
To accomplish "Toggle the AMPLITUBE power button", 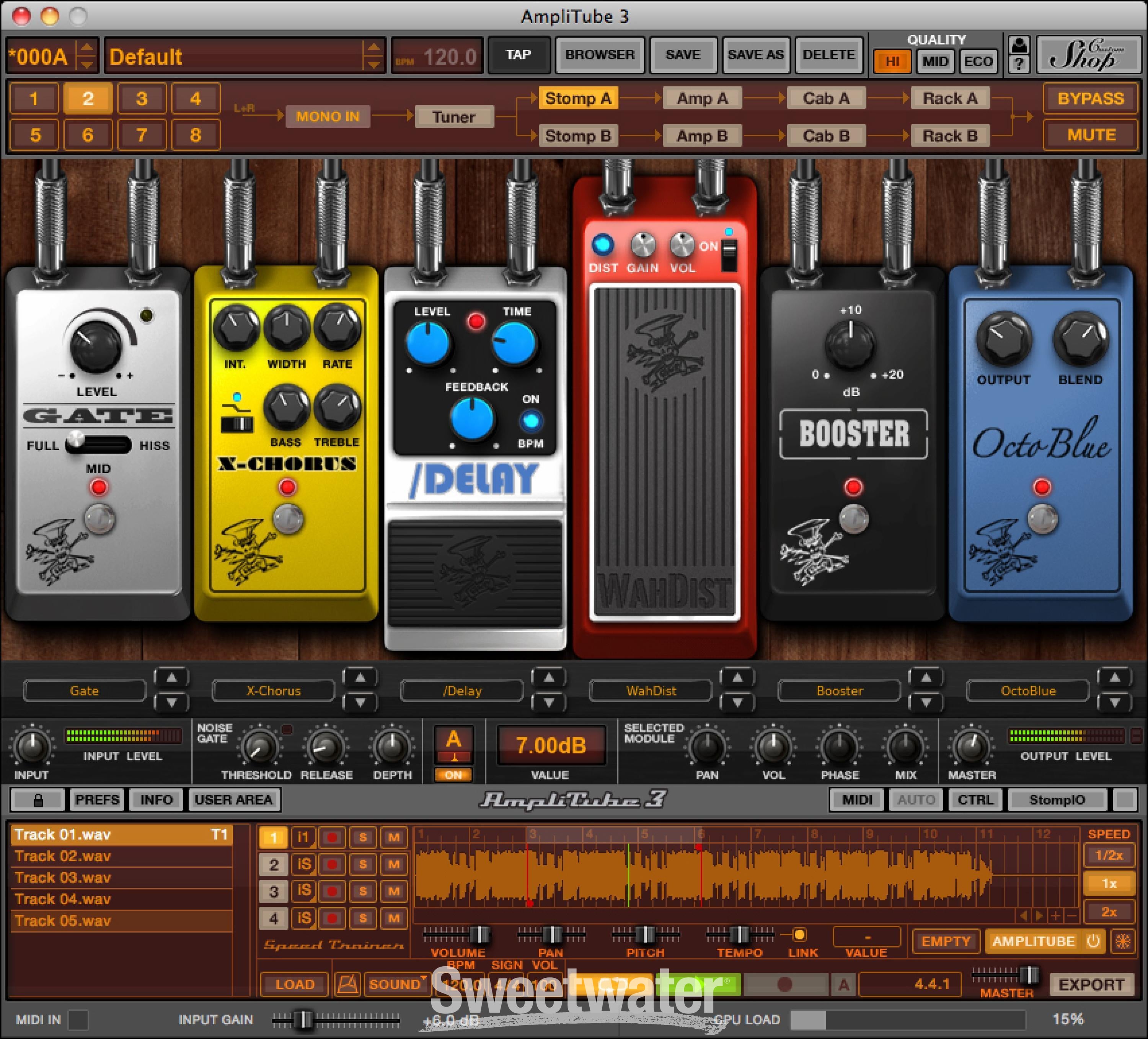I will coord(1093,941).
